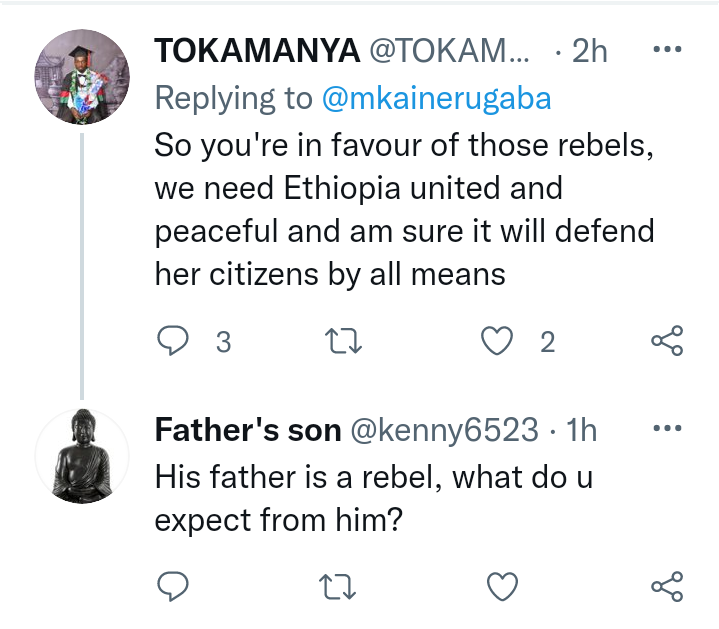The width and height of the screenshot is (719, 629).
Task: View the 3 replies count
Action: (223, 342)
